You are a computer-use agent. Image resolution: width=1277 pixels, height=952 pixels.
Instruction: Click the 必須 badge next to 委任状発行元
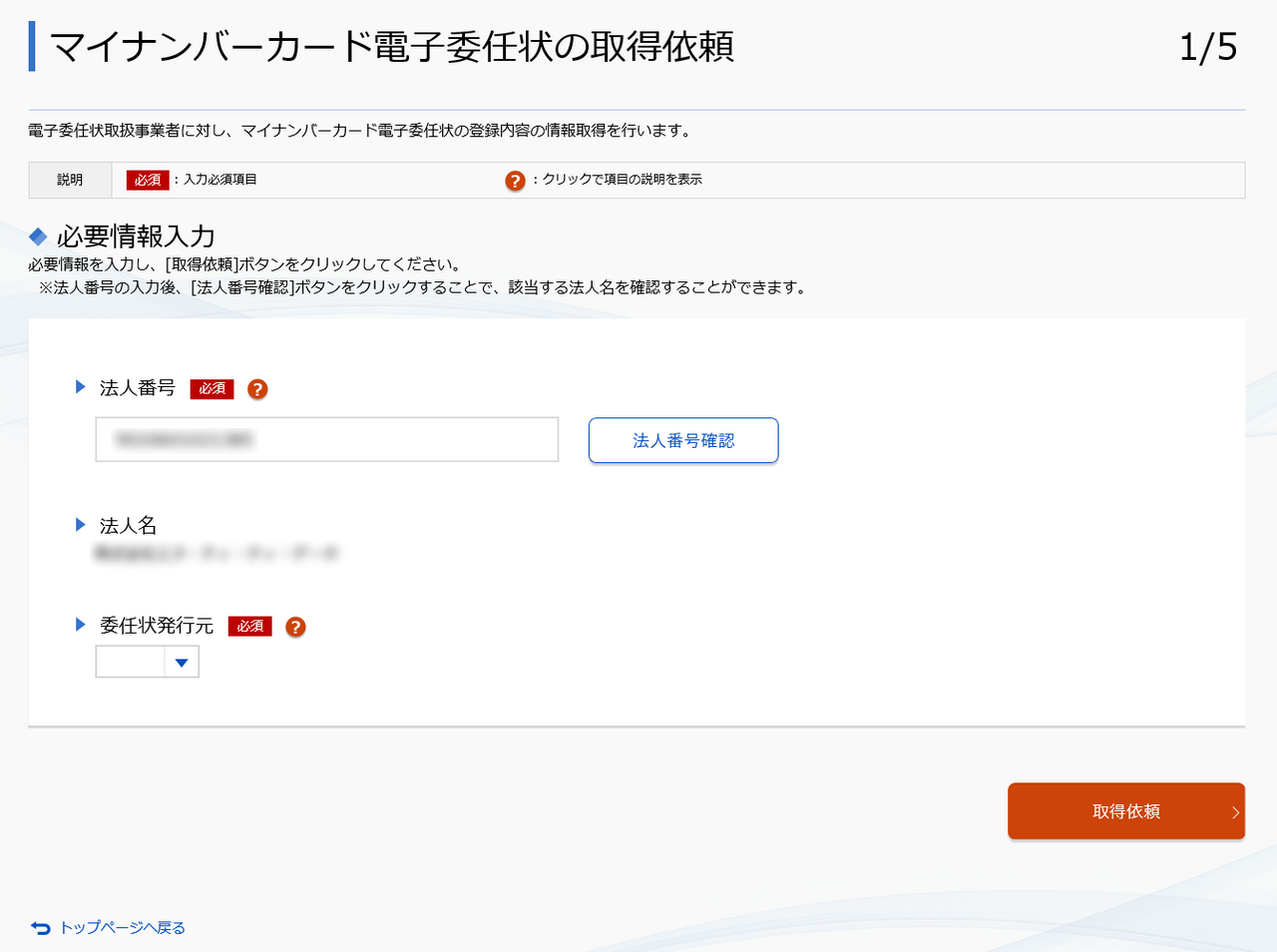coord(250,627)
